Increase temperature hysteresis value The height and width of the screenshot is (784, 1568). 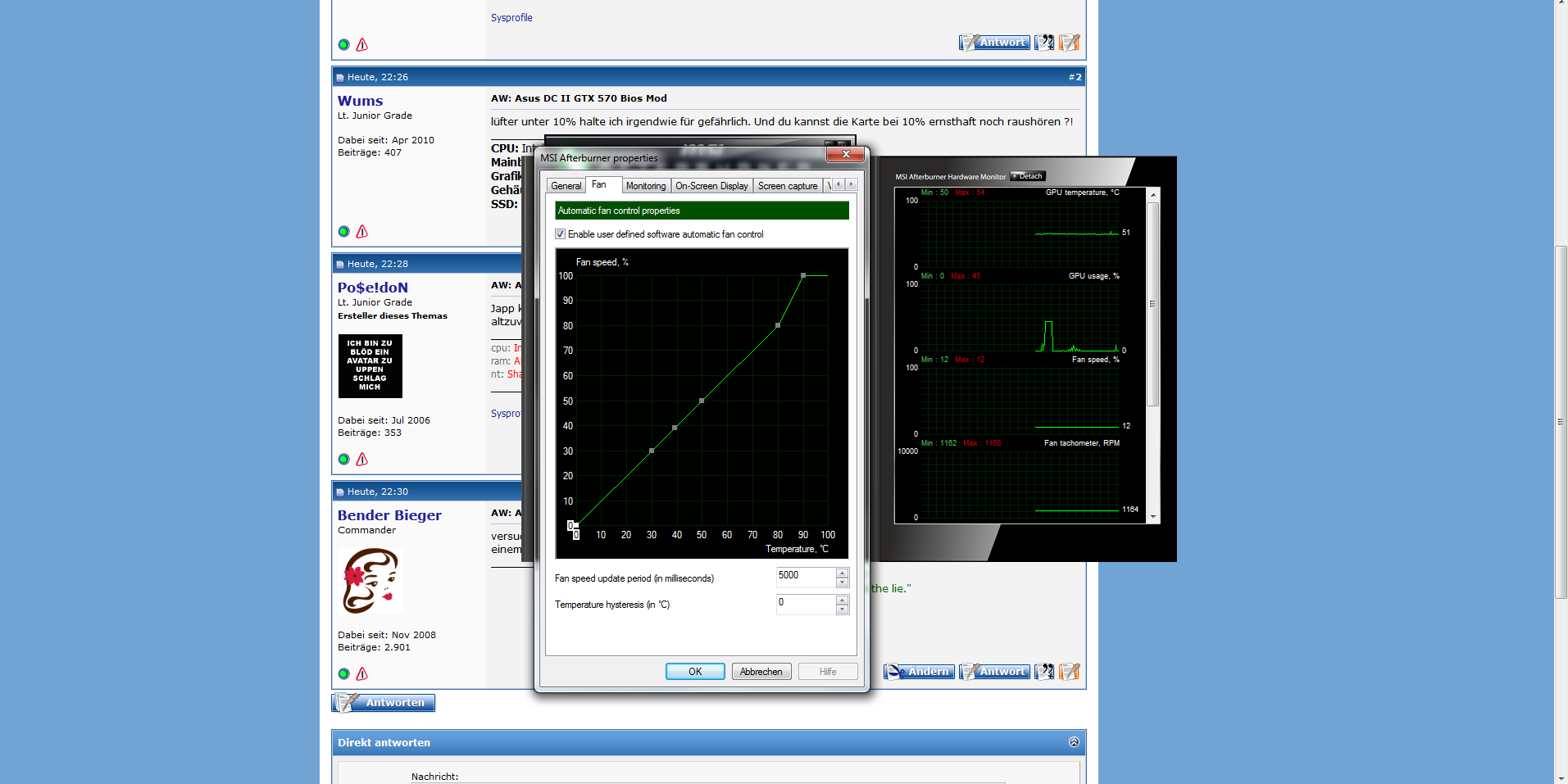tap(842, 600)
